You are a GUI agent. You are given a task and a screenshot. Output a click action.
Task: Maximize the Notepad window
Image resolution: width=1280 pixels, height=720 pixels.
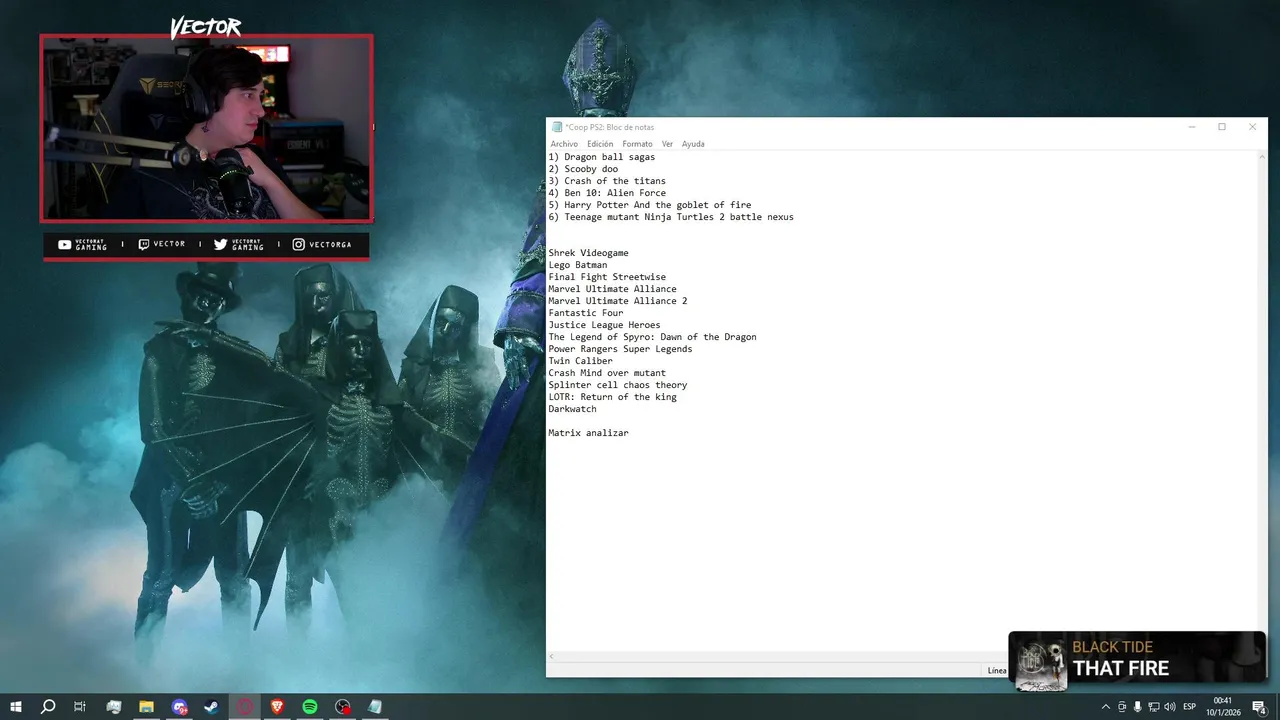[x=1222, y=127]
